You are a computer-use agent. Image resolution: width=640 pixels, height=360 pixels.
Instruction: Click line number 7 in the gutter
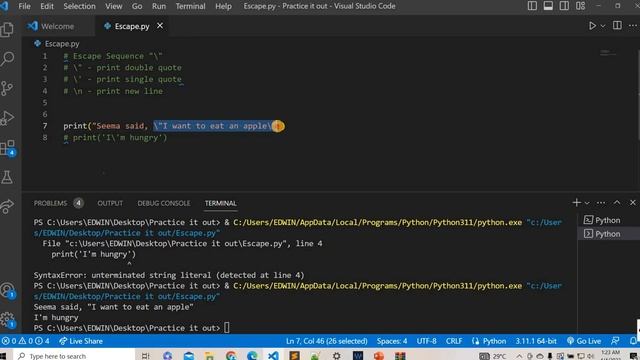point(45,126)
